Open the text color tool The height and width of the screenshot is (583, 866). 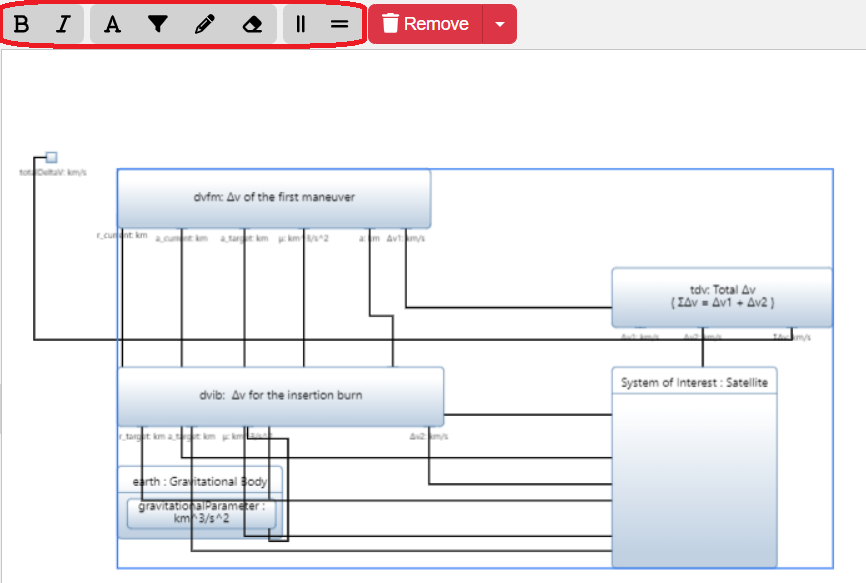tap(113, 23)
